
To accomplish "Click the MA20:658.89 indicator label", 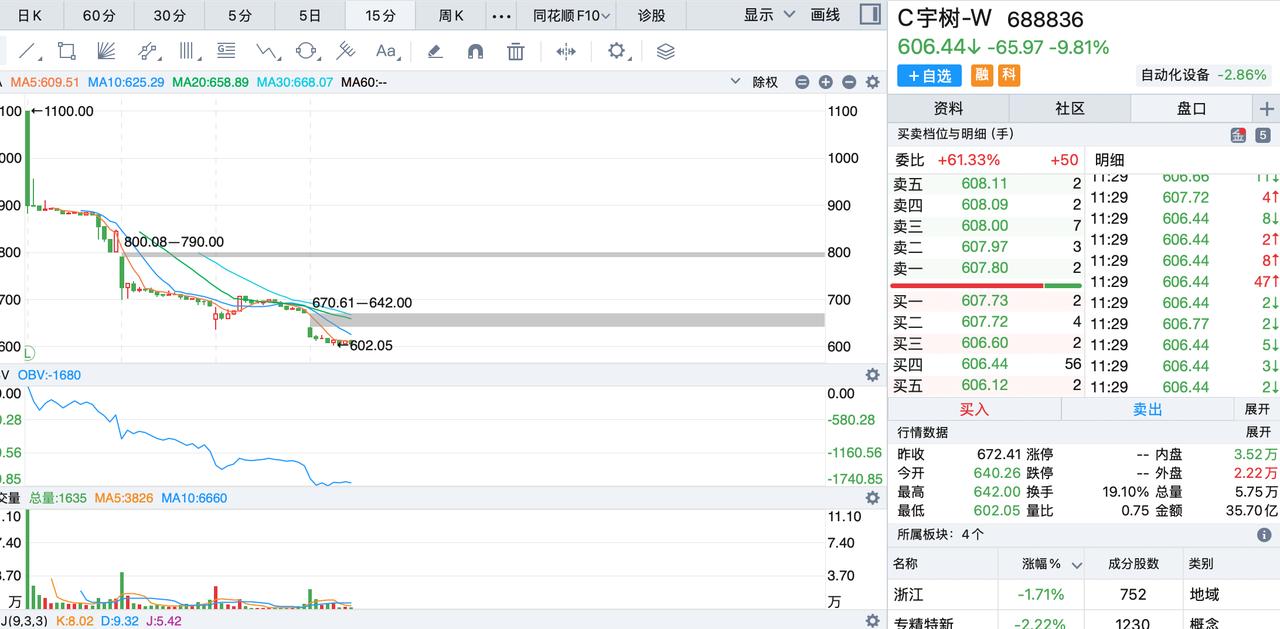I will point(210,82).
